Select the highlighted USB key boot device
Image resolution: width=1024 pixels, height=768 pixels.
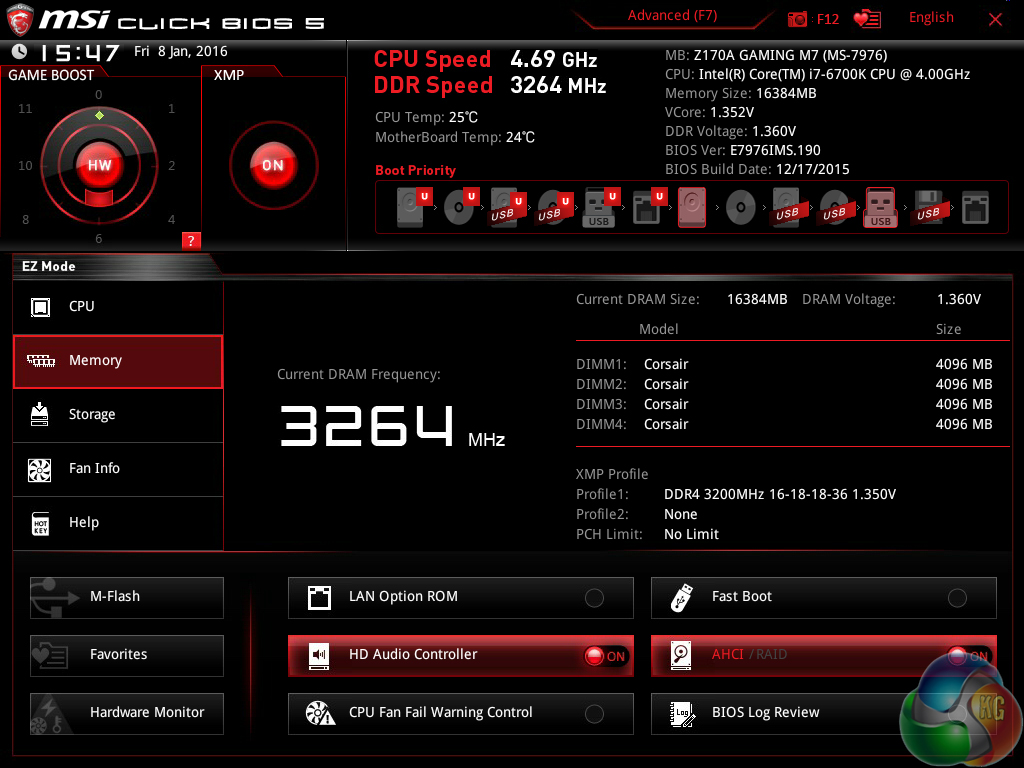coord(880,207)
